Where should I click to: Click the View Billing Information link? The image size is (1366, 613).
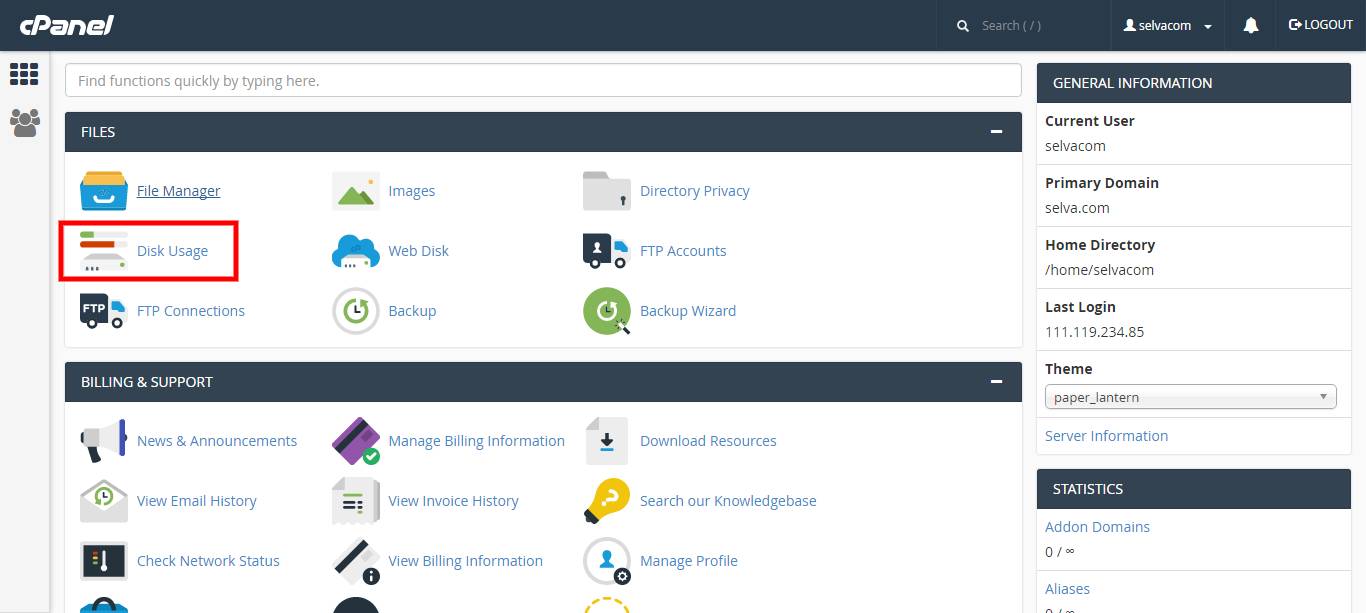(x=465, y=561)
